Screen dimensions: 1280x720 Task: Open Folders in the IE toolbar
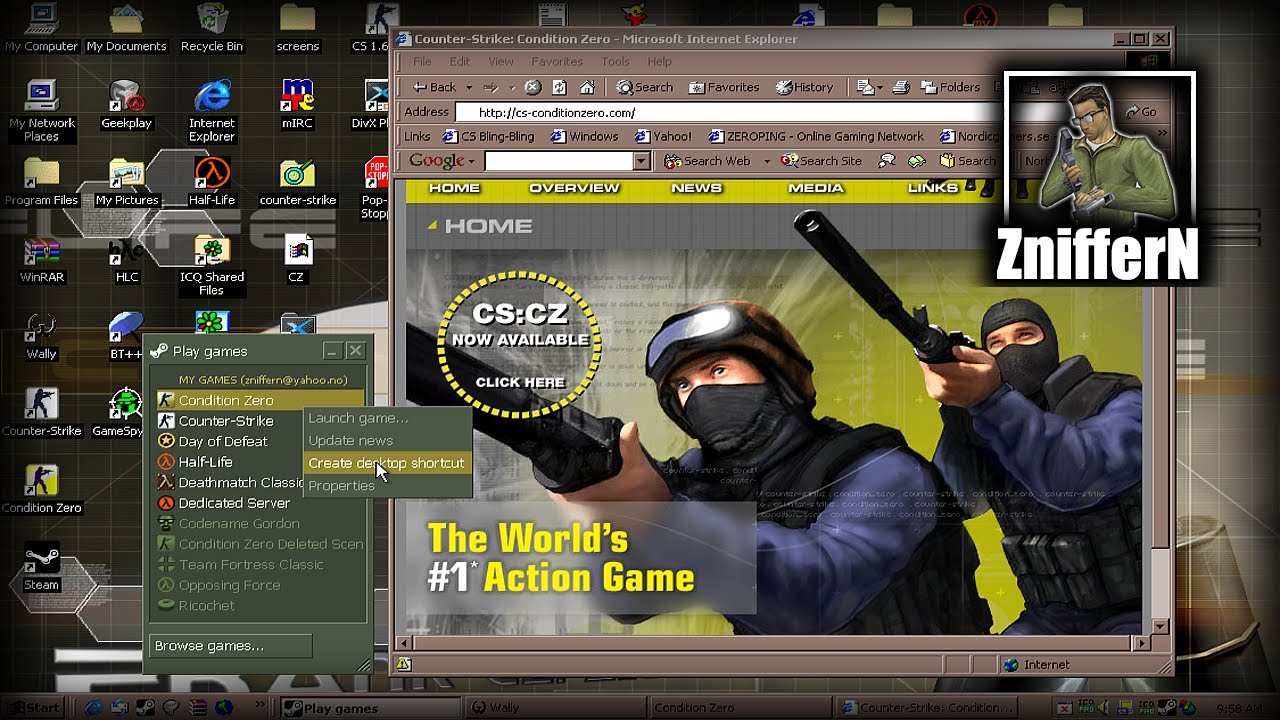(950, 87)
